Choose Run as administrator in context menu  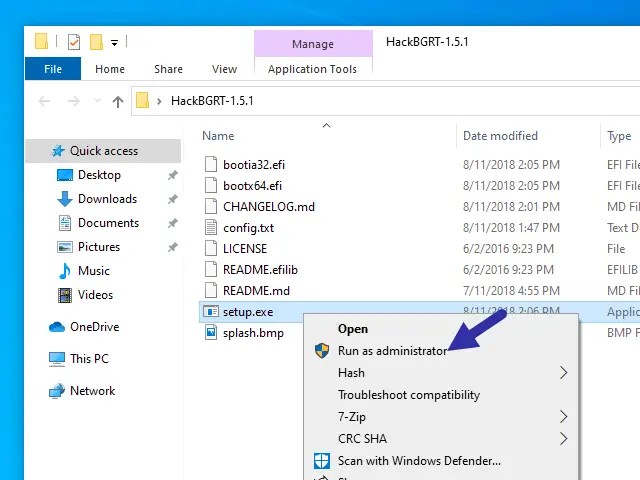(x=393, y=351)
